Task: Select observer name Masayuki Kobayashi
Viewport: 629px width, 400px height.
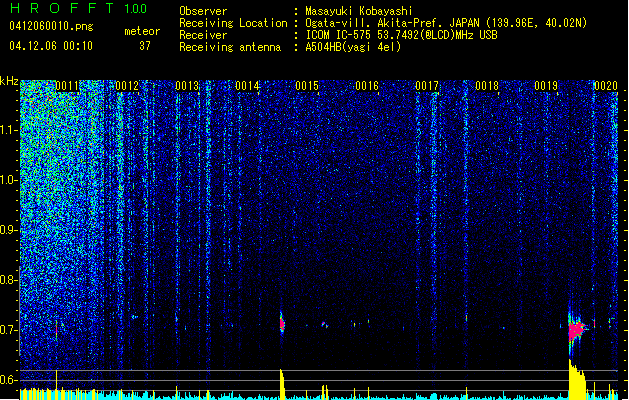Action: pyautogui.click(x=359, y=11)
